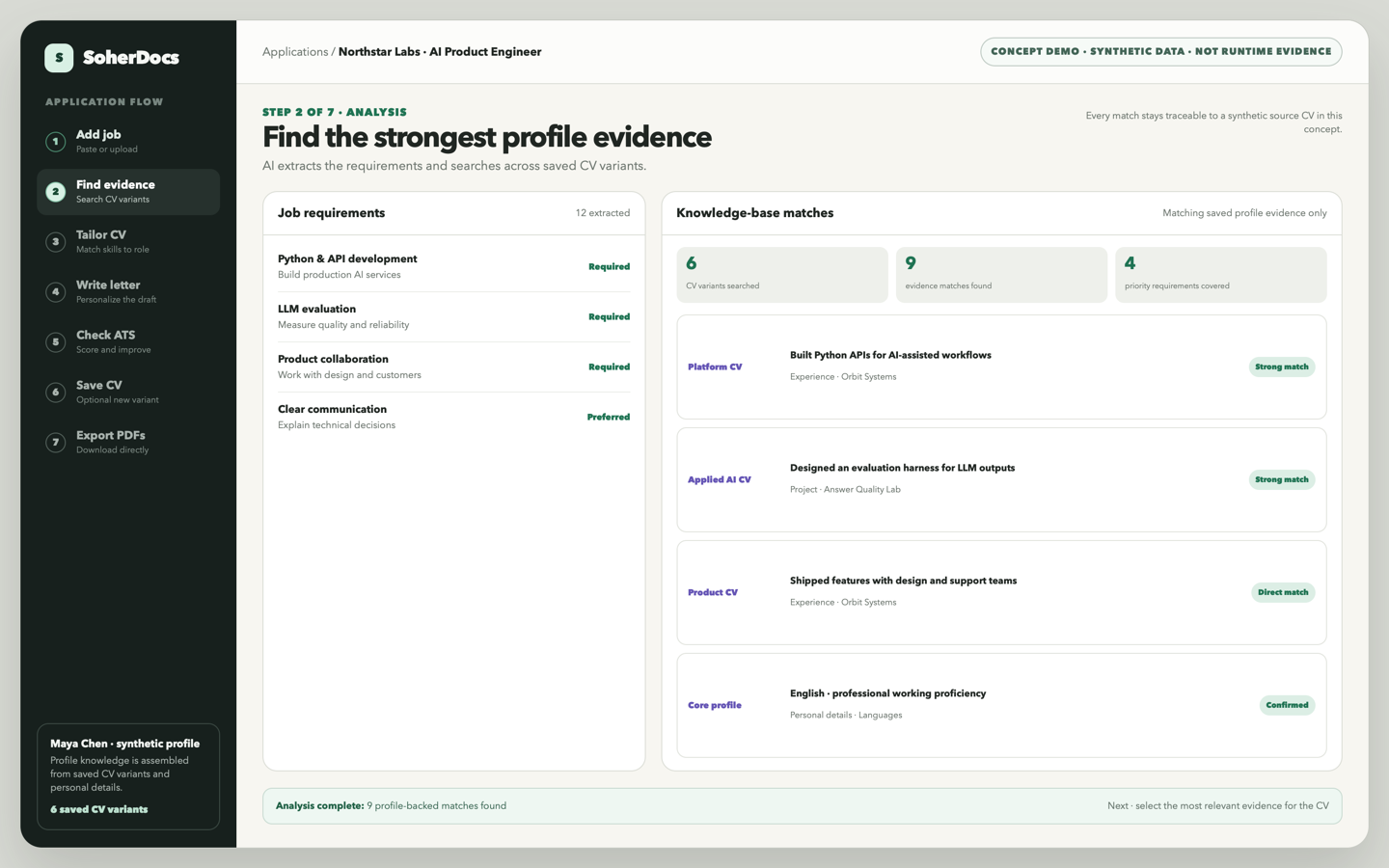Screen dimensions: 1389x868
Task: Click the Confirmed badge on English proficiency
Action: (1288, 706)
